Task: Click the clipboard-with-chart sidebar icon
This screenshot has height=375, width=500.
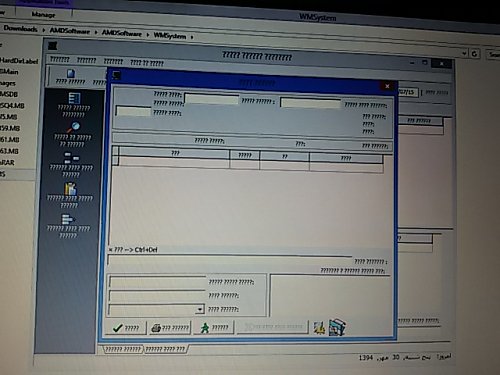Action: [x=70, y=195]
